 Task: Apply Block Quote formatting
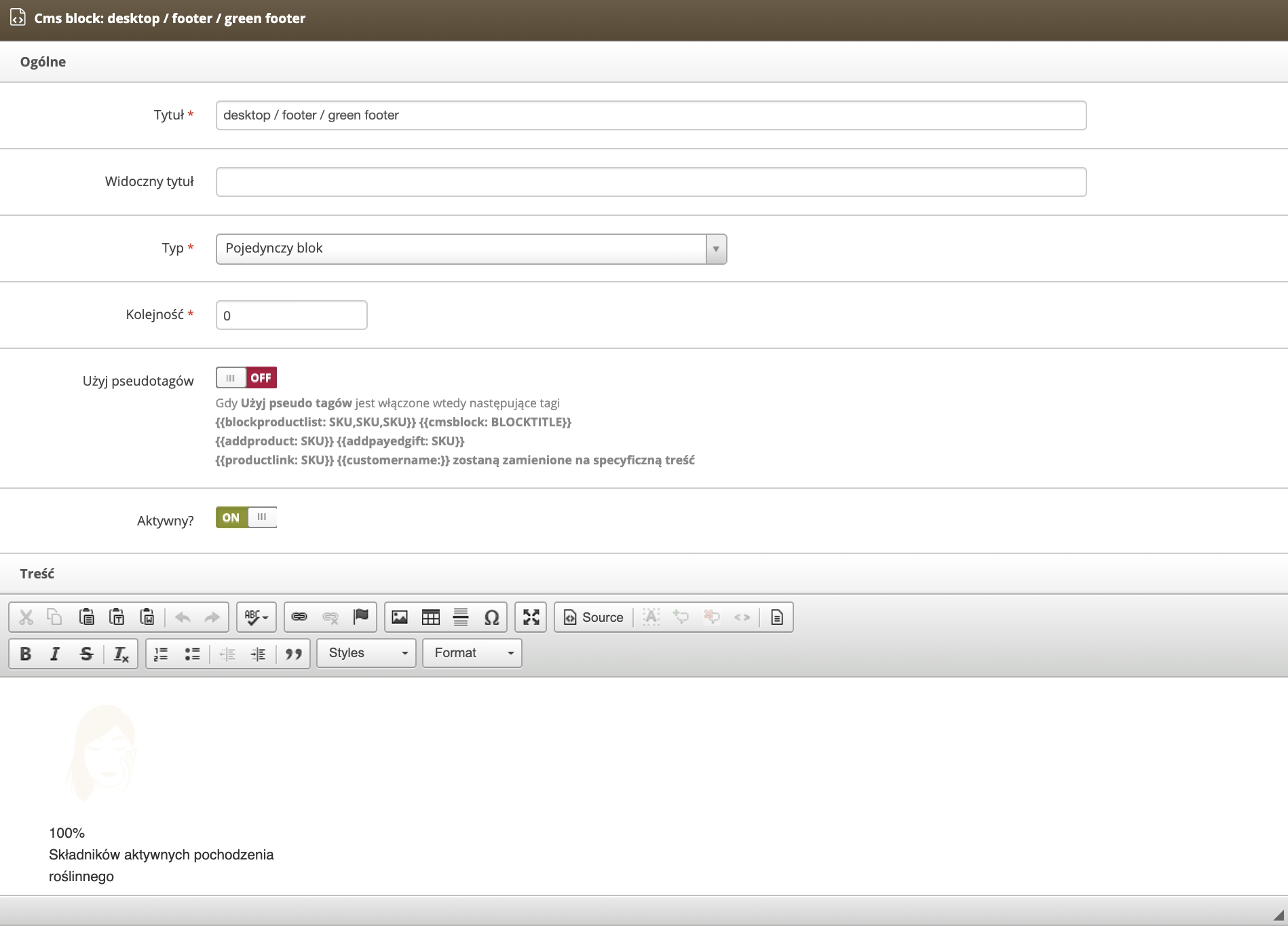pyautogui.click(x=293, y=653)
